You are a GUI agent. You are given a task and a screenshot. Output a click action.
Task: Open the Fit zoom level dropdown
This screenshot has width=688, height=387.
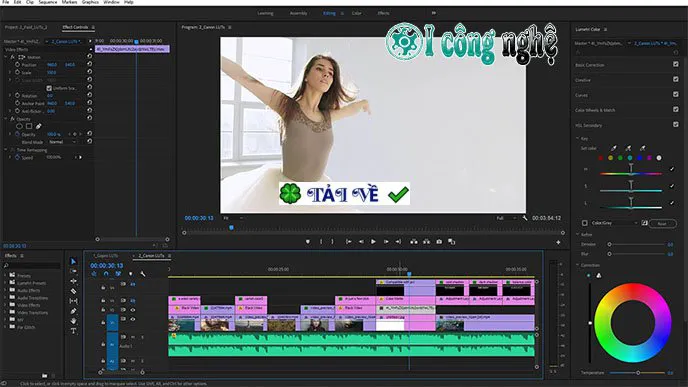point(233,218)
